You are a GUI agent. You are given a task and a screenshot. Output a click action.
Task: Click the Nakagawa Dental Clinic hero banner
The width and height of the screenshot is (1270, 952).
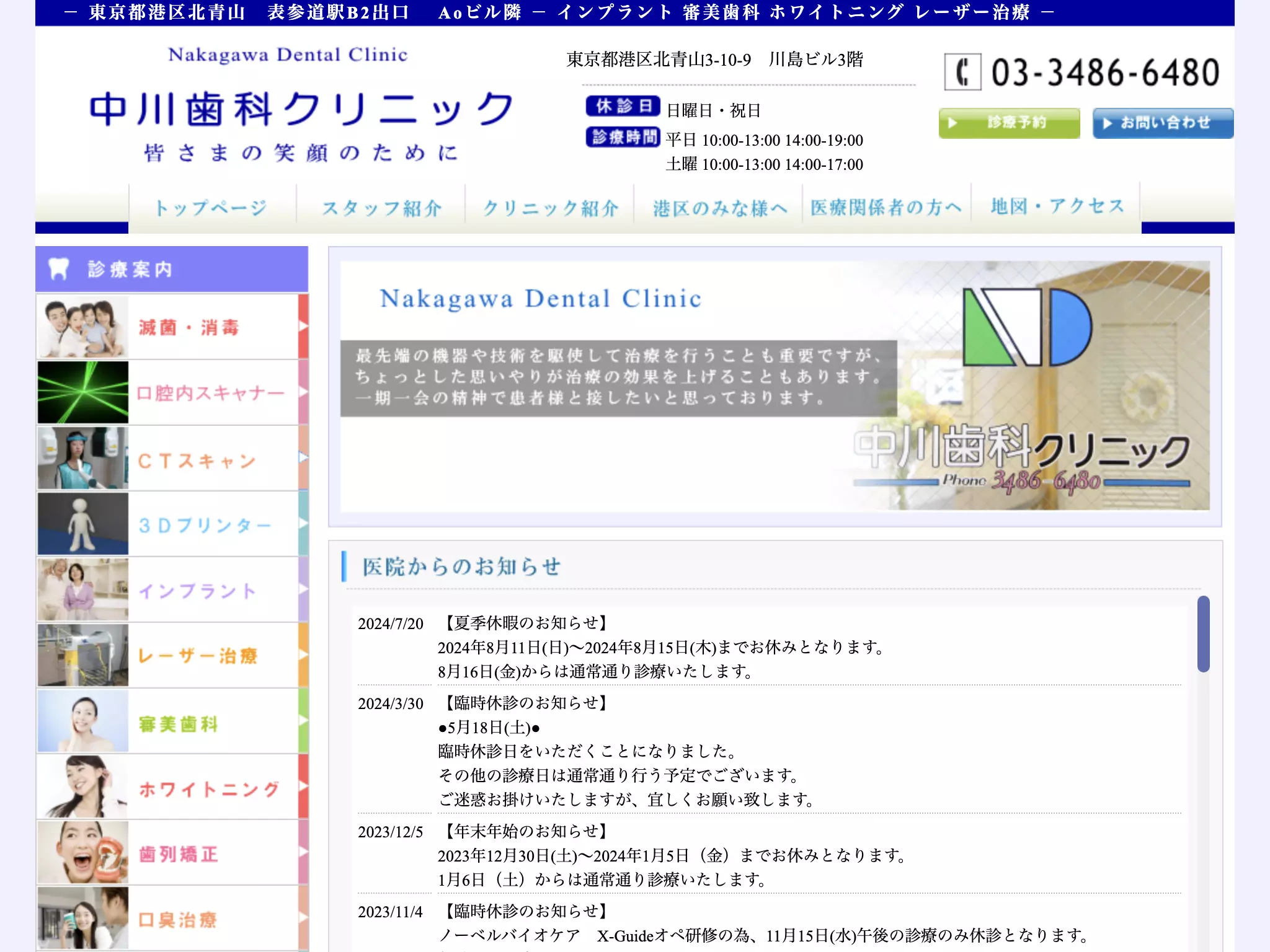click(x=775, y=386)
